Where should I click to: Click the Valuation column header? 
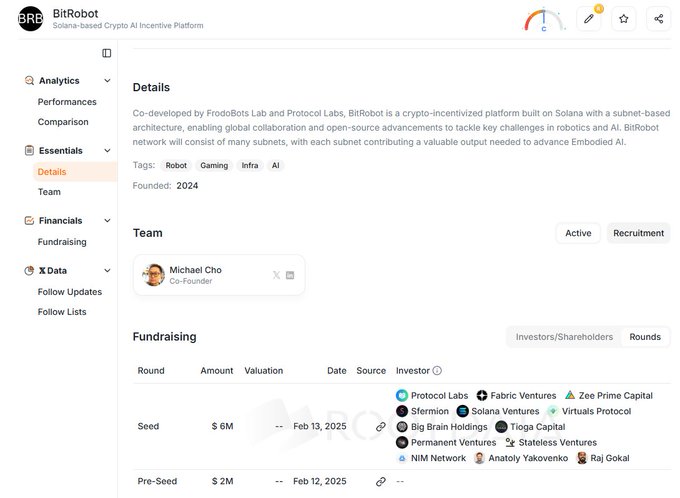(x=264, y=371)
